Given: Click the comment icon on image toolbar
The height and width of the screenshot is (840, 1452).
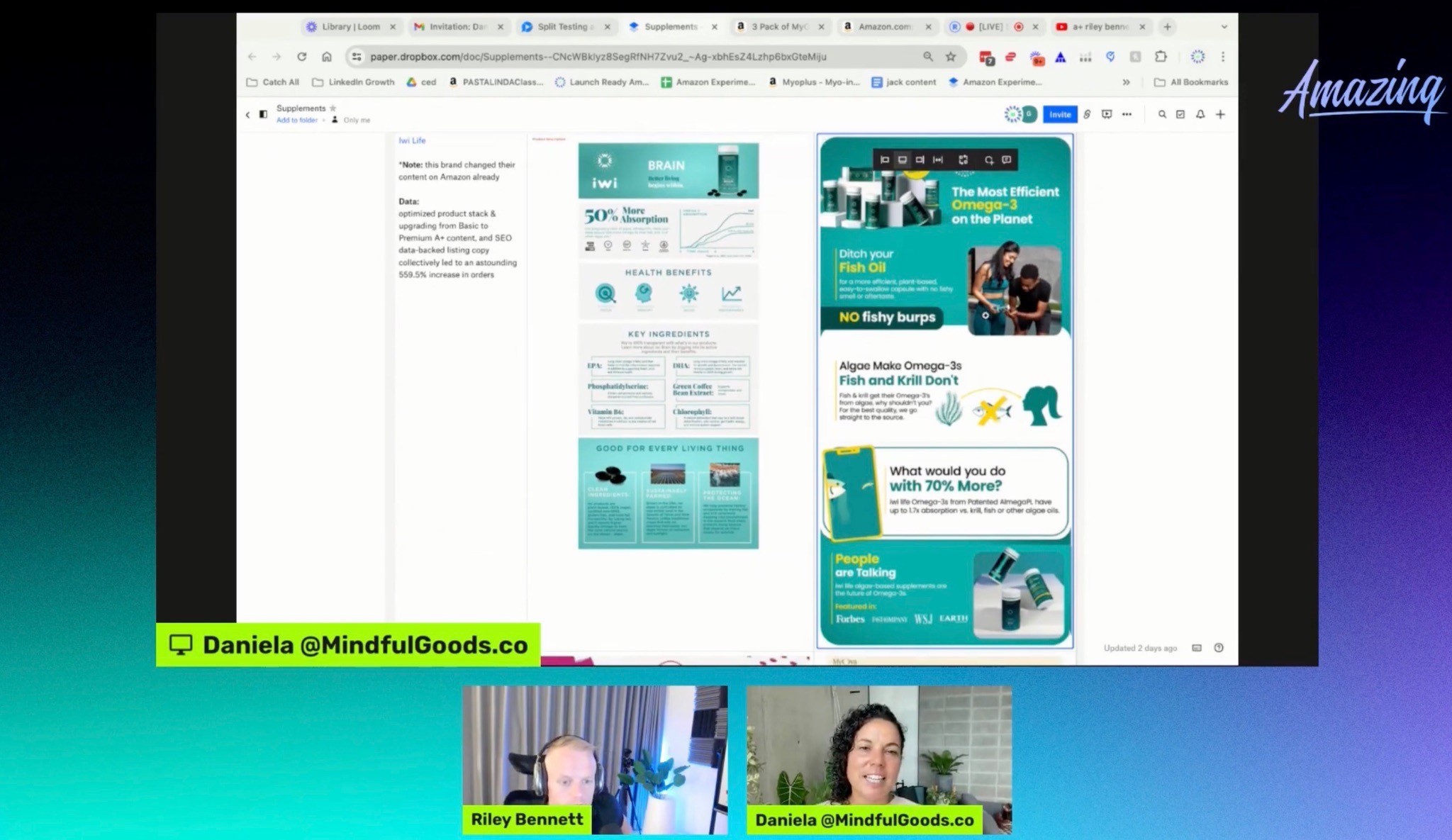Looking at the screenshot, I should 1006,160.
